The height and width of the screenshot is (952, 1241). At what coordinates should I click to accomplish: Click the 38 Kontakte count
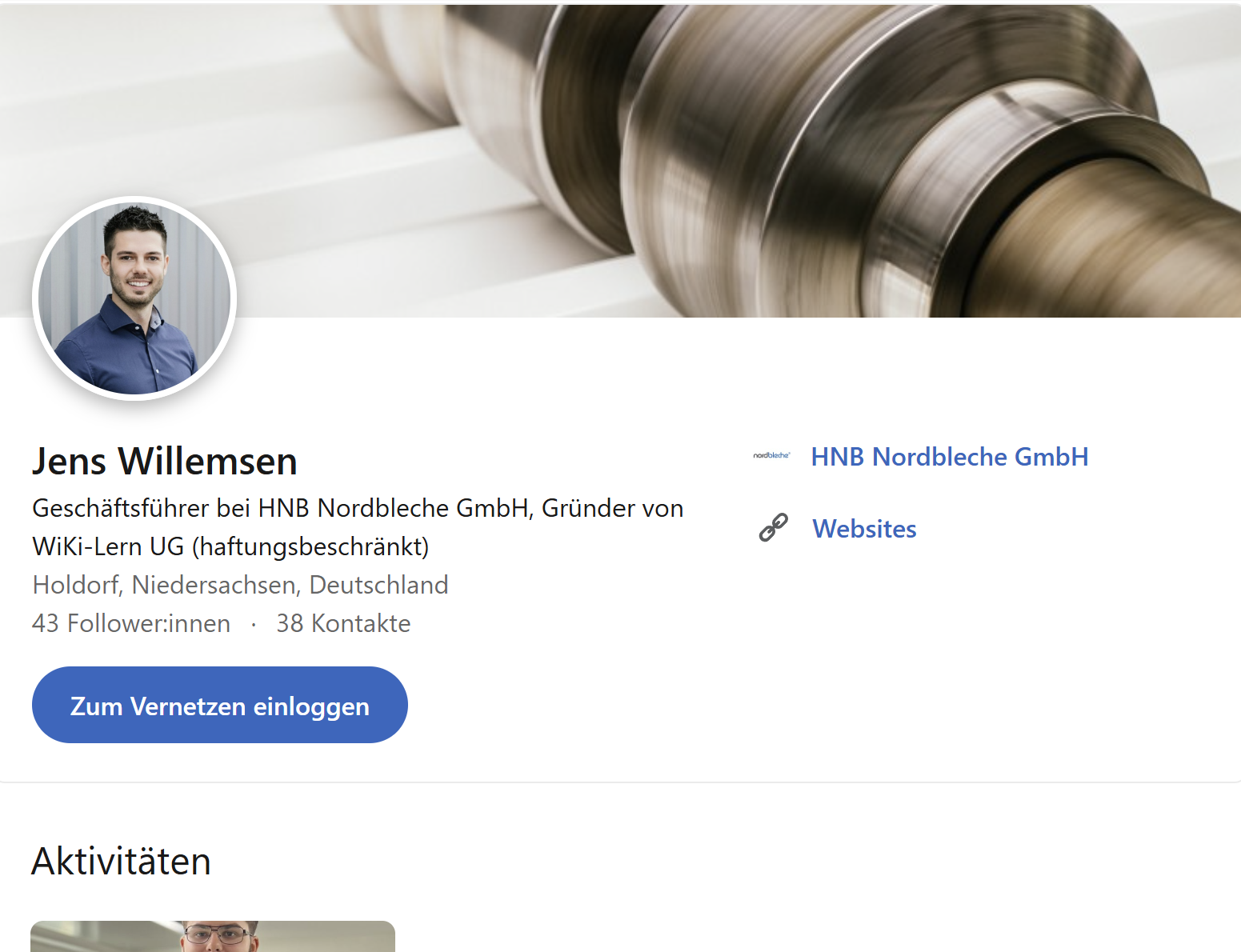coord(343,623)
